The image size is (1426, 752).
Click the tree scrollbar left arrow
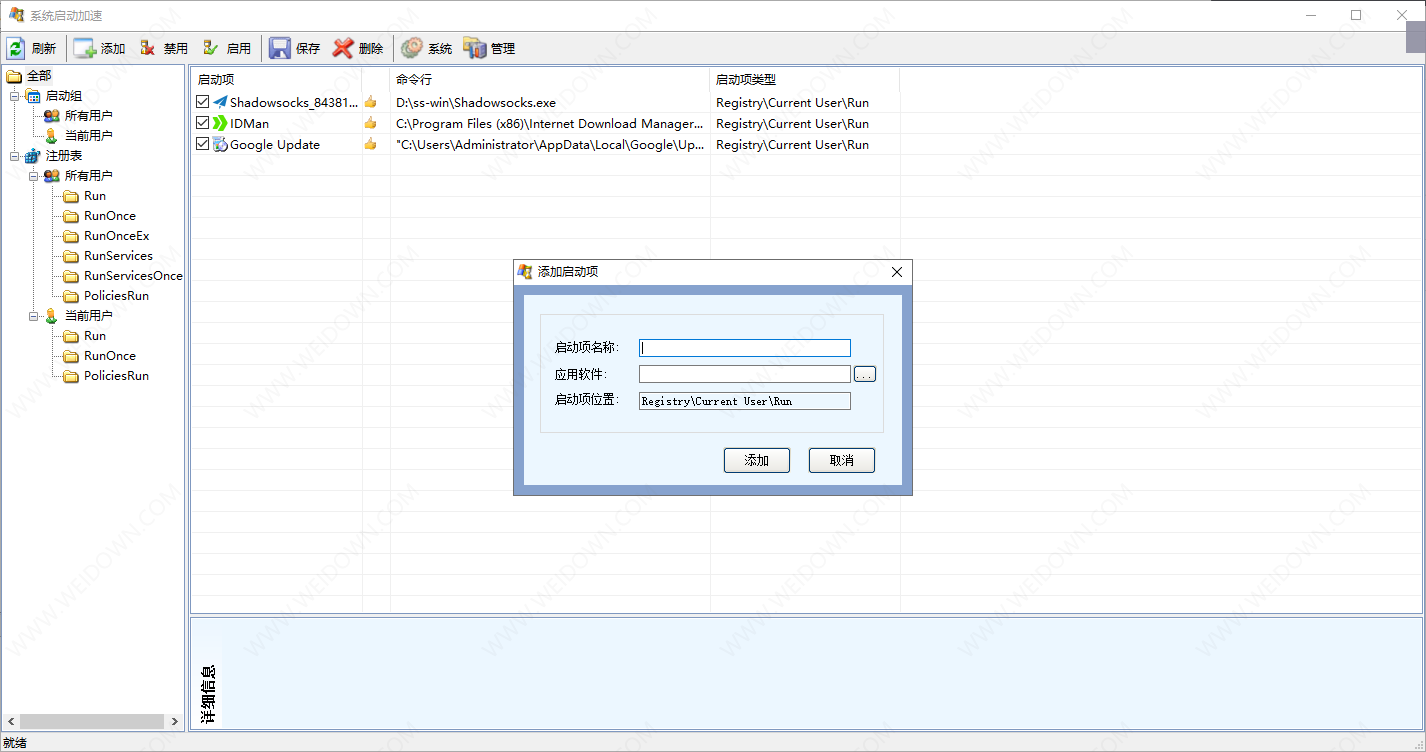click(x=10, y=721)
